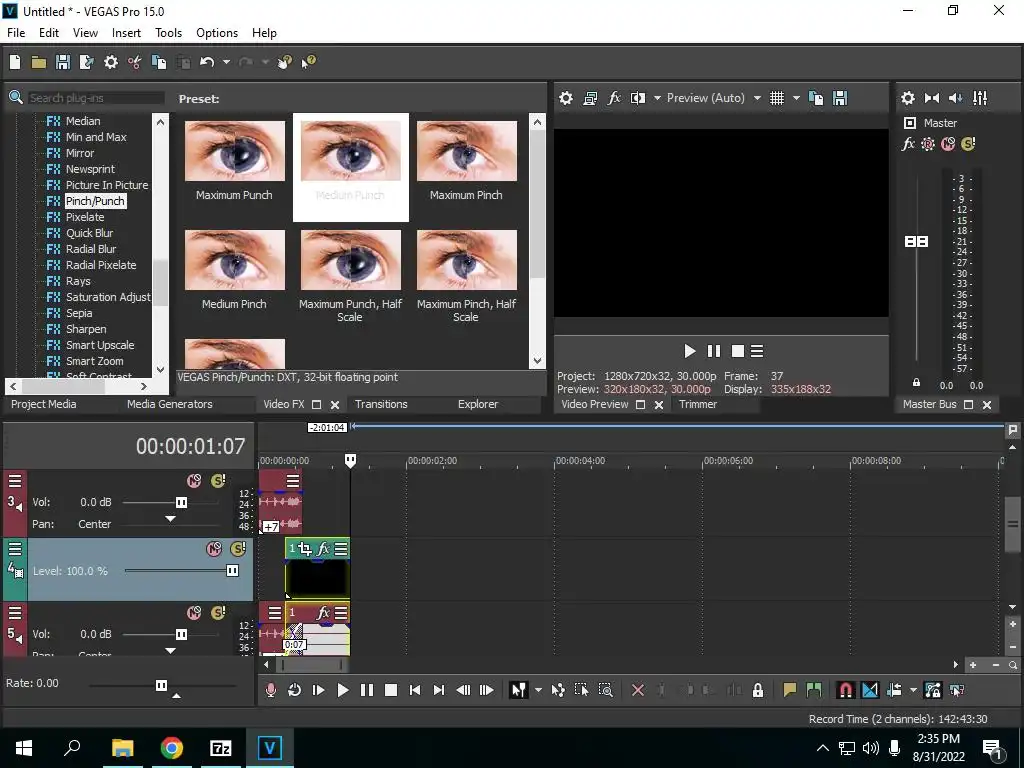Open the File menu
Screen dimensions: 1024x768
16,33
